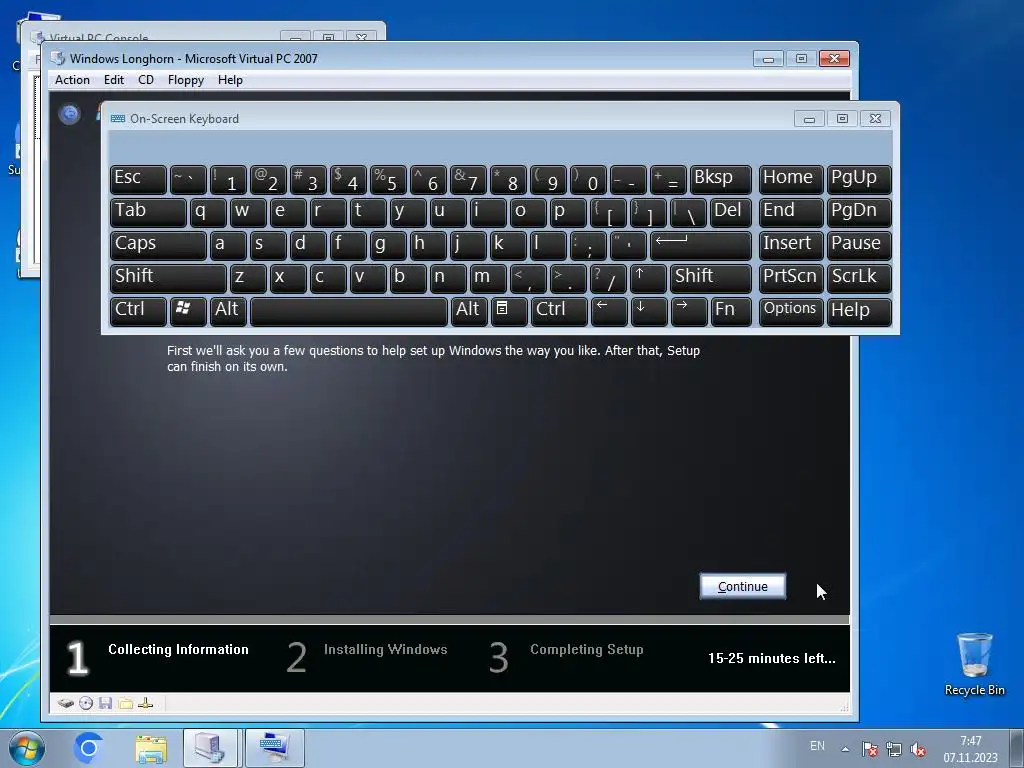Image resolution: width=1024 pixels, height=768 pixels.
Task: Click the shared folder icon in Virtual PC status bar
Action: 125,703
